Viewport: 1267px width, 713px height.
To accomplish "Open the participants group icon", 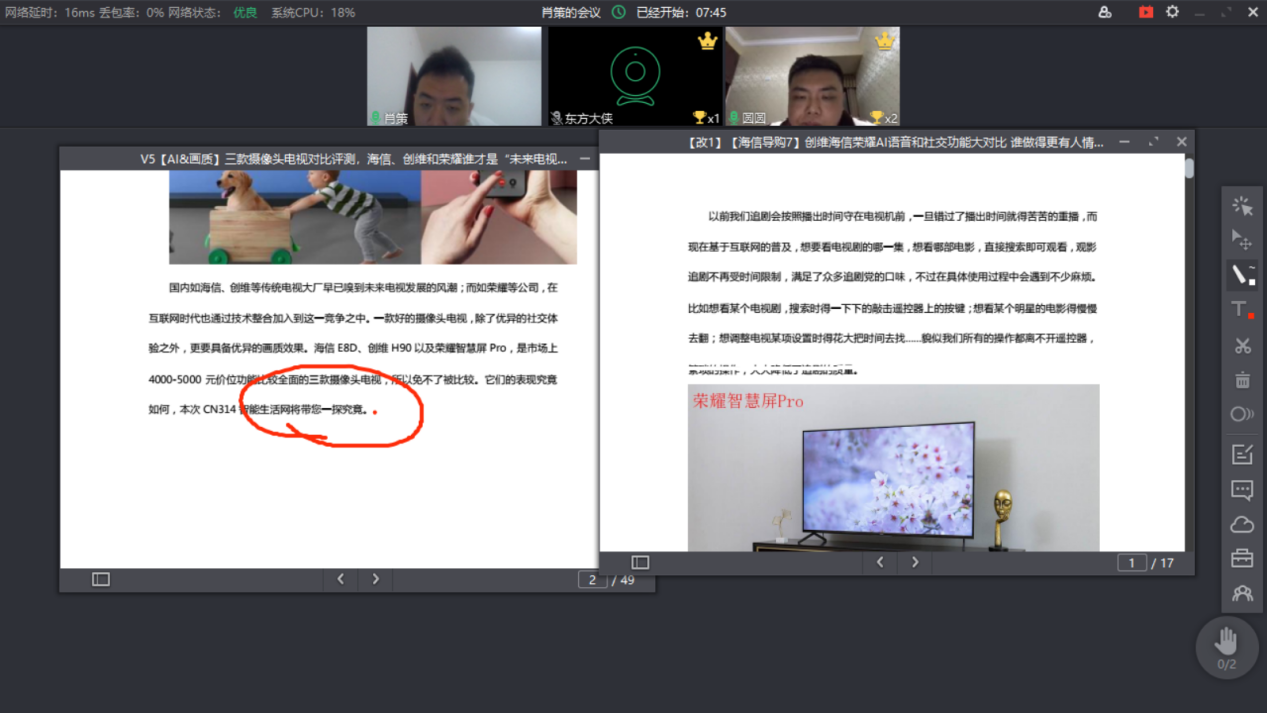I will click(x=1242, y=593).
